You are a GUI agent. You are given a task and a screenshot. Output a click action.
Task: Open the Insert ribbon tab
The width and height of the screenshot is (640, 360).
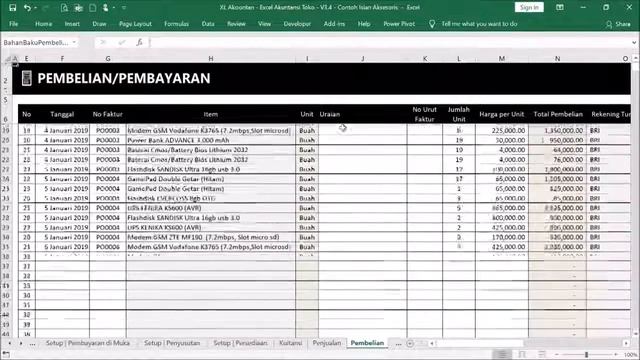(72, 24)
